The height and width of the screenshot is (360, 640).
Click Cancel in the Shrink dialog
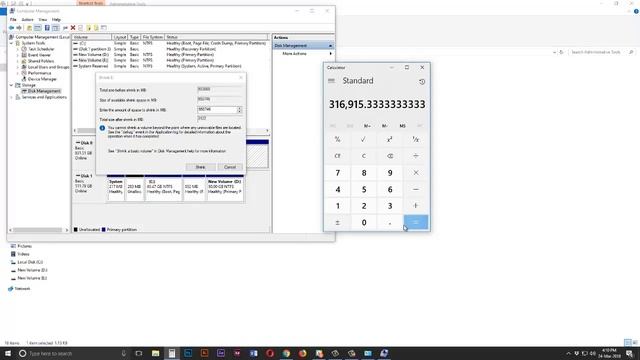[x=230, y=167]
